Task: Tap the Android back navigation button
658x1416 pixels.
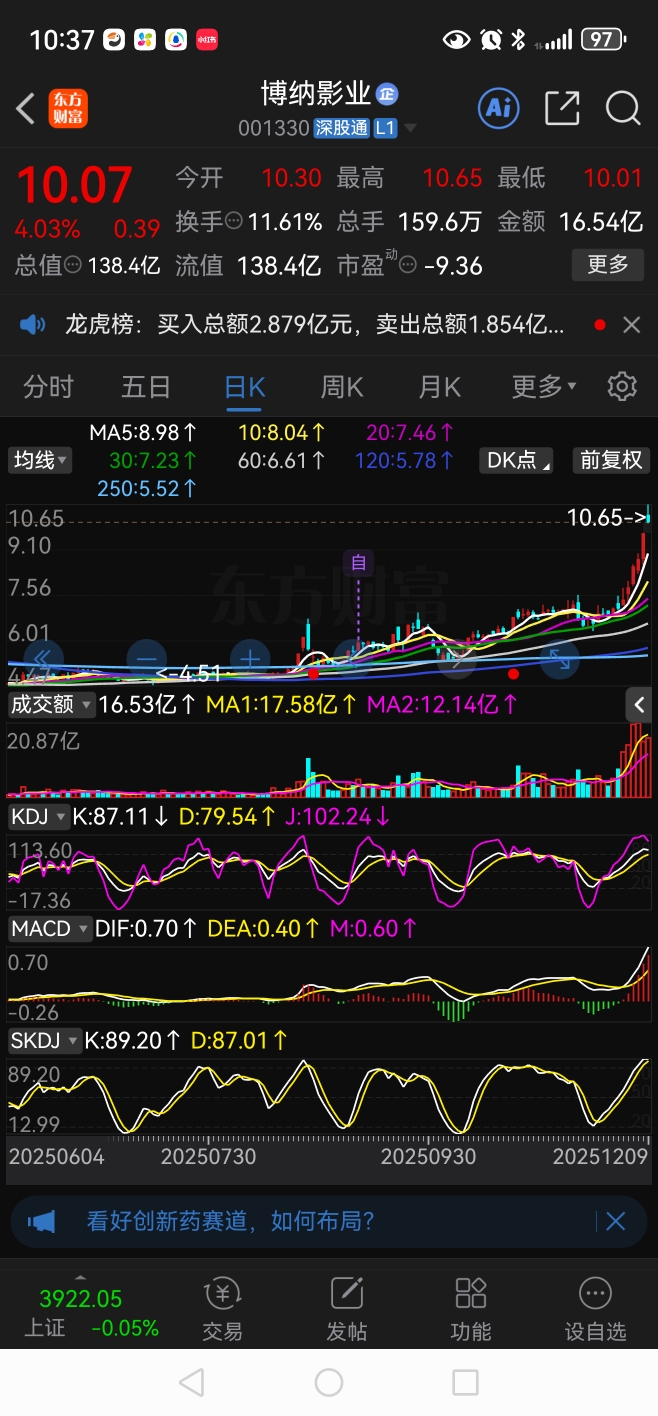Action: [x=190, y=1383]
